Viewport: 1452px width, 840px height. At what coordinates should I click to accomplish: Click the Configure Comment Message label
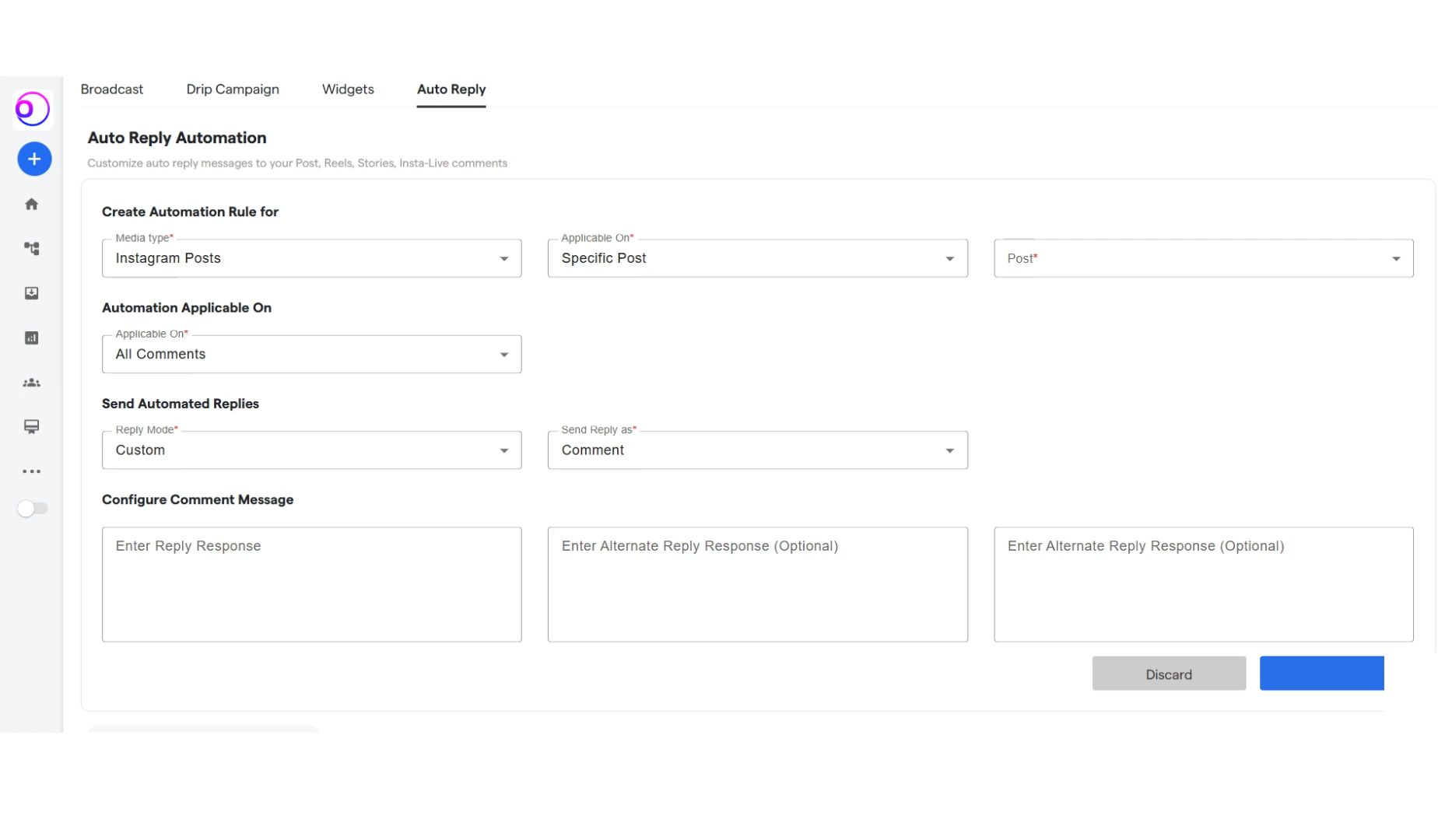click(x=198, y=500)
